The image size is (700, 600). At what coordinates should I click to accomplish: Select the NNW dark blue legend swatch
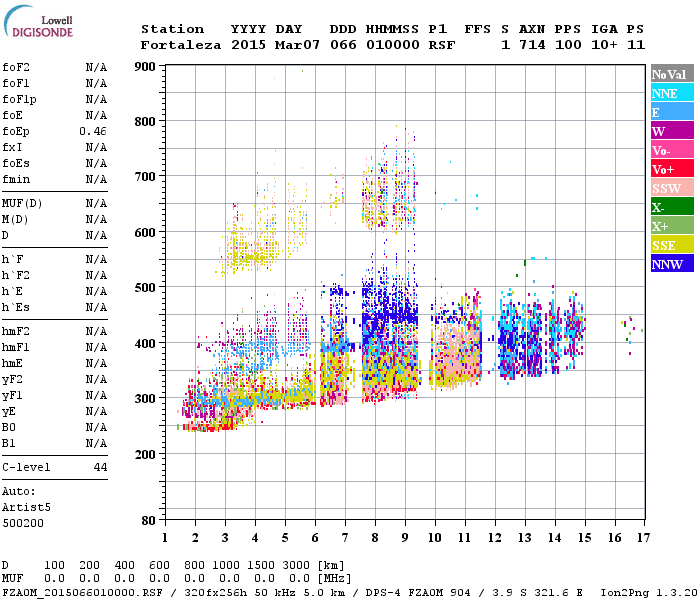click(672, 263)
